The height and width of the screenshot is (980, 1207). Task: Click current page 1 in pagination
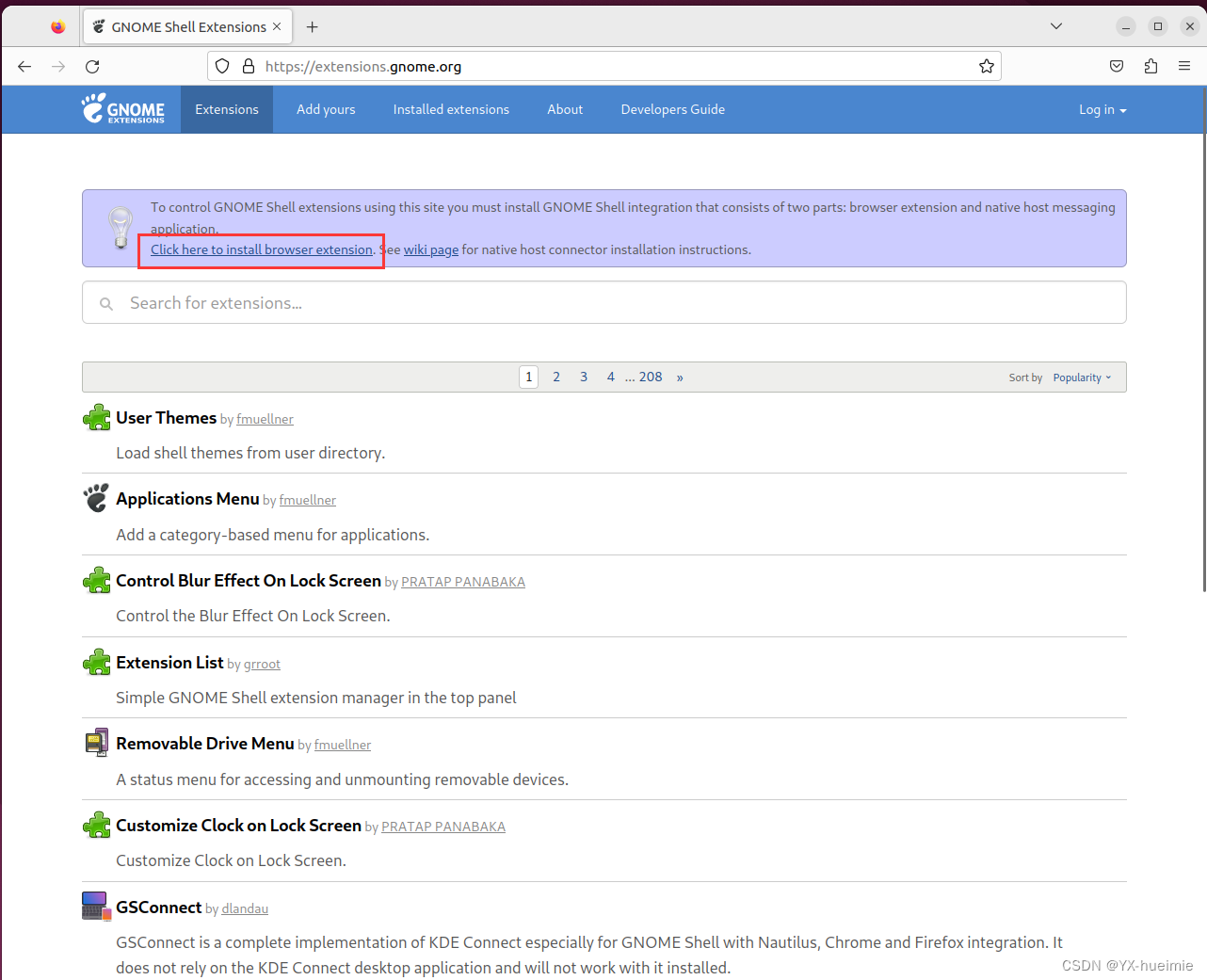[x=529, y=377]
